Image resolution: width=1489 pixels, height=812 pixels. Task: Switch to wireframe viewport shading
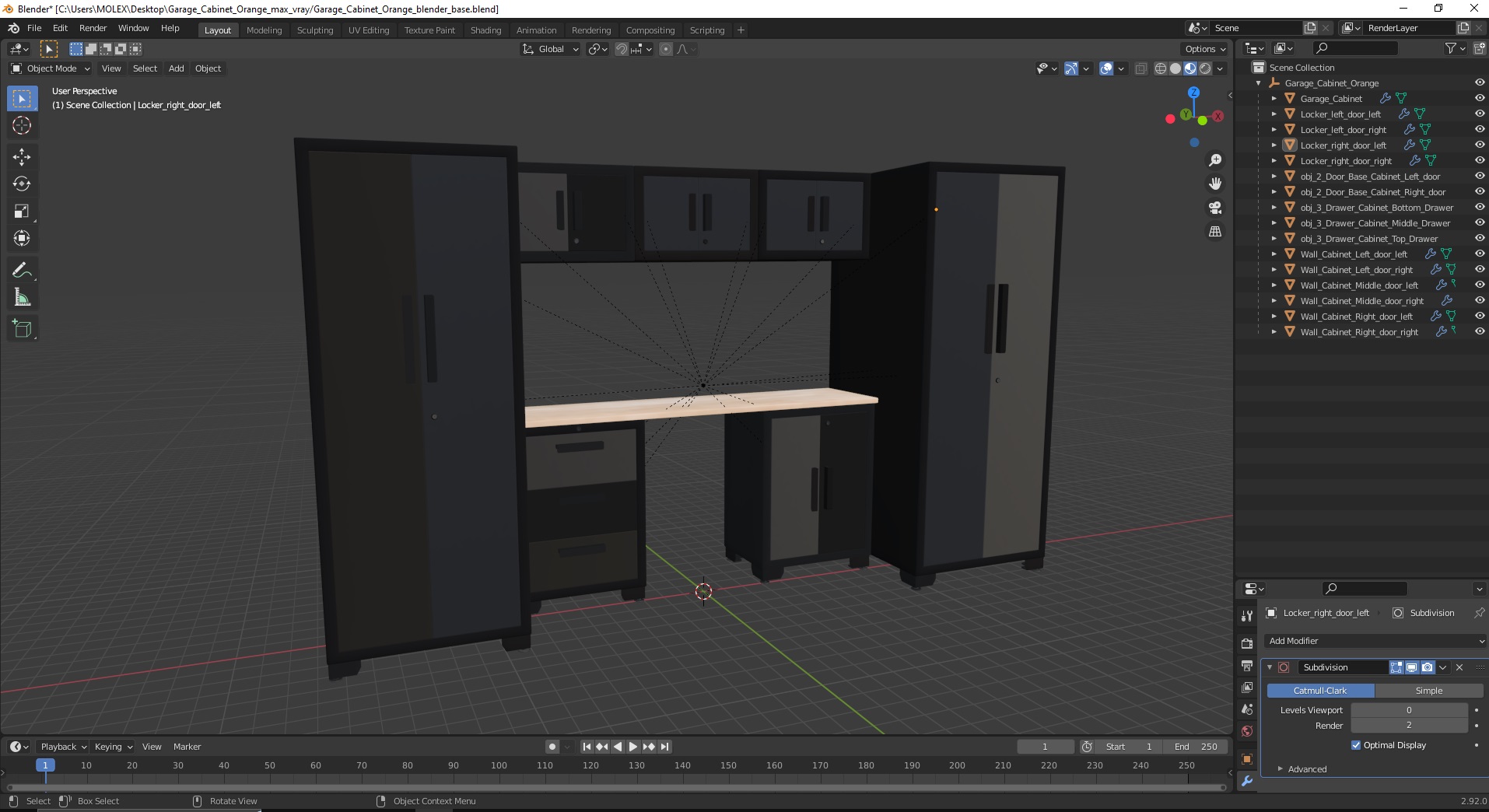click(x=1161, y=68)
